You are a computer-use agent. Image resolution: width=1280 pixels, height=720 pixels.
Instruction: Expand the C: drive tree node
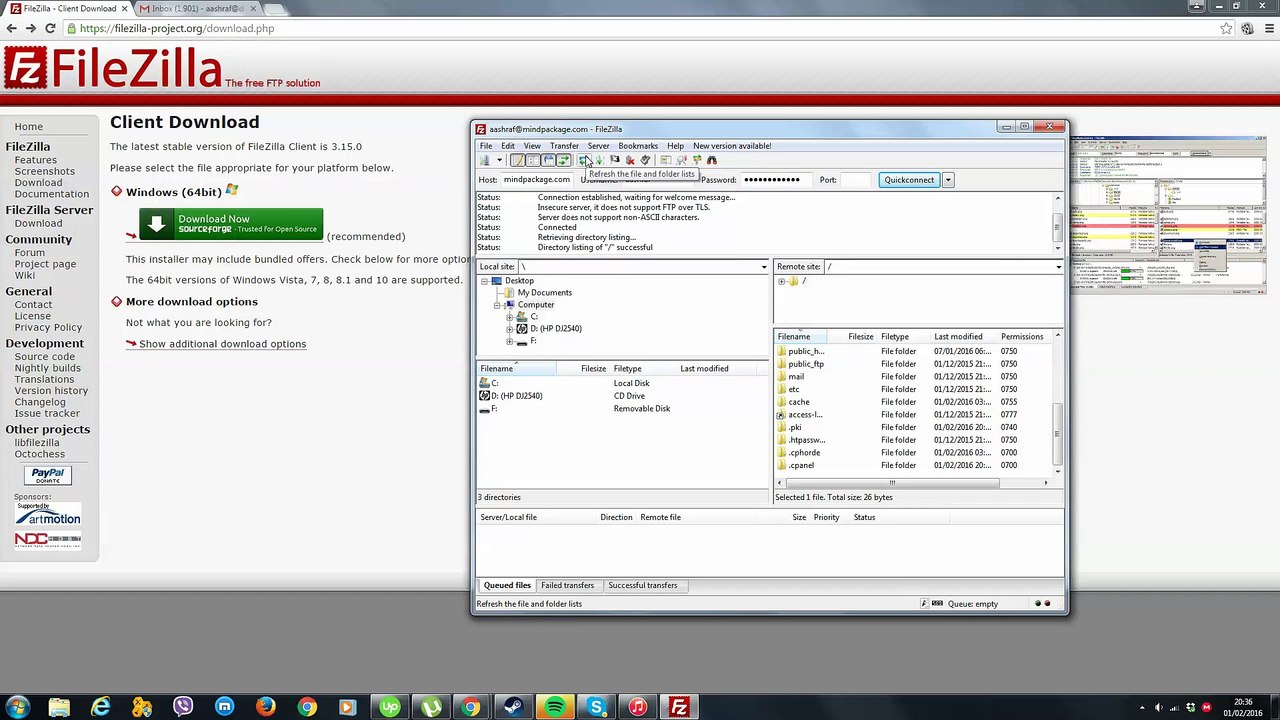(x=509, y=317)
